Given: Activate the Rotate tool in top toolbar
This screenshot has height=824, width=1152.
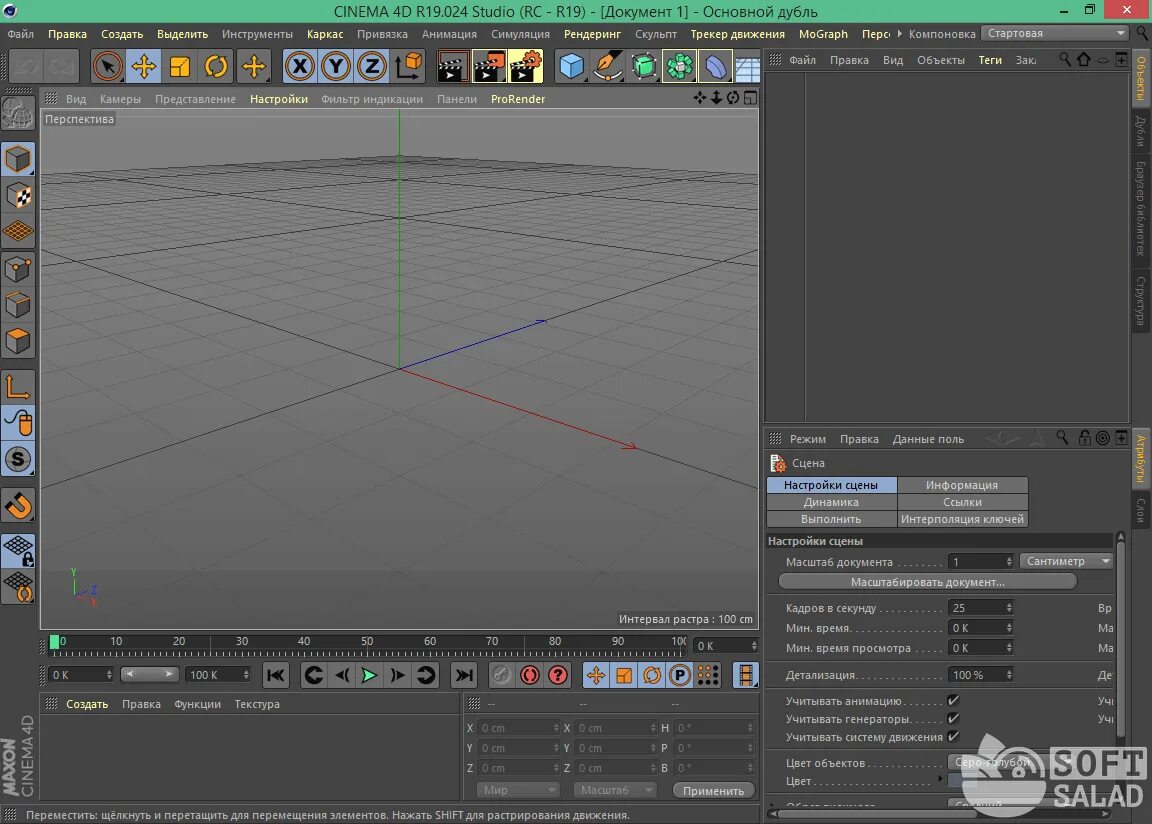Looking at the screenshot, I should click(216, 67).
